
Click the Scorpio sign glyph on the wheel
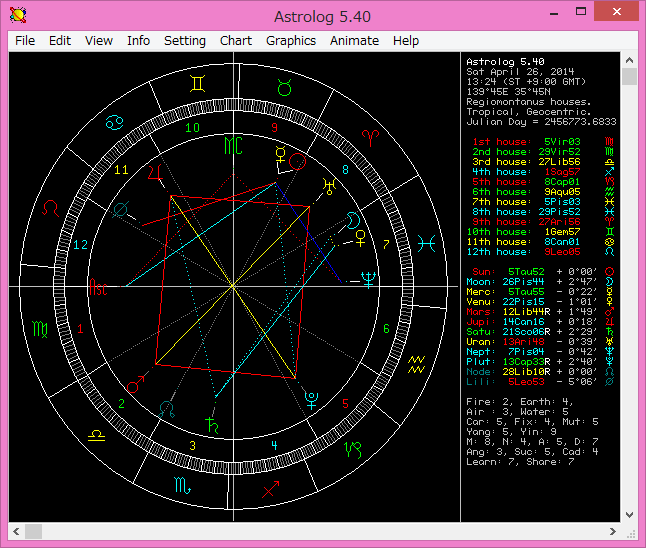coord(183,485)
